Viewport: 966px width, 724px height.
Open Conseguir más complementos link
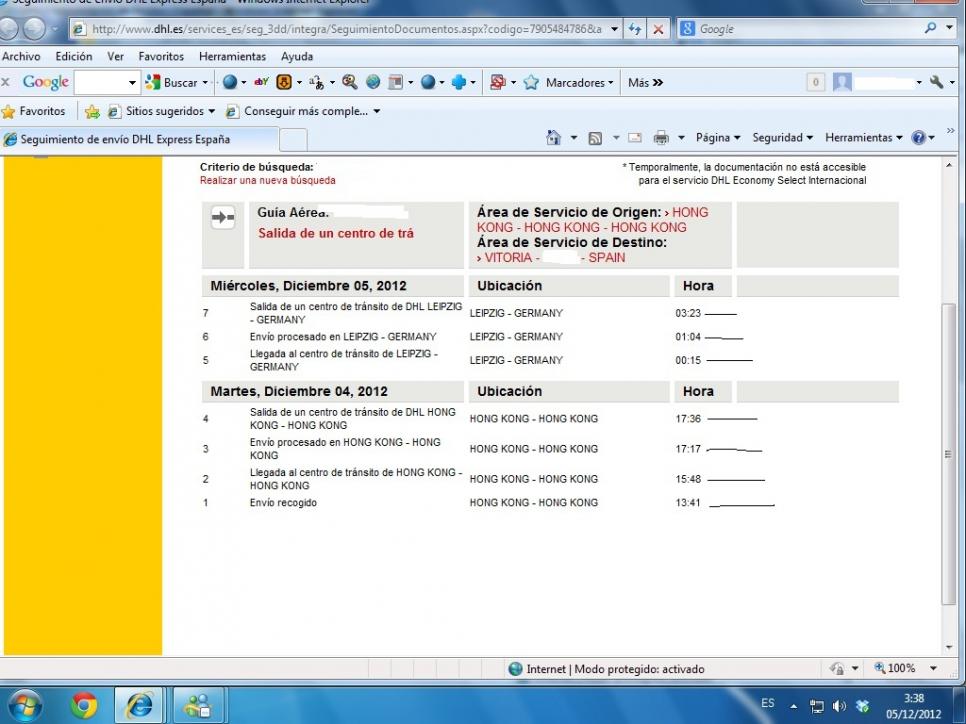point(302,112)
